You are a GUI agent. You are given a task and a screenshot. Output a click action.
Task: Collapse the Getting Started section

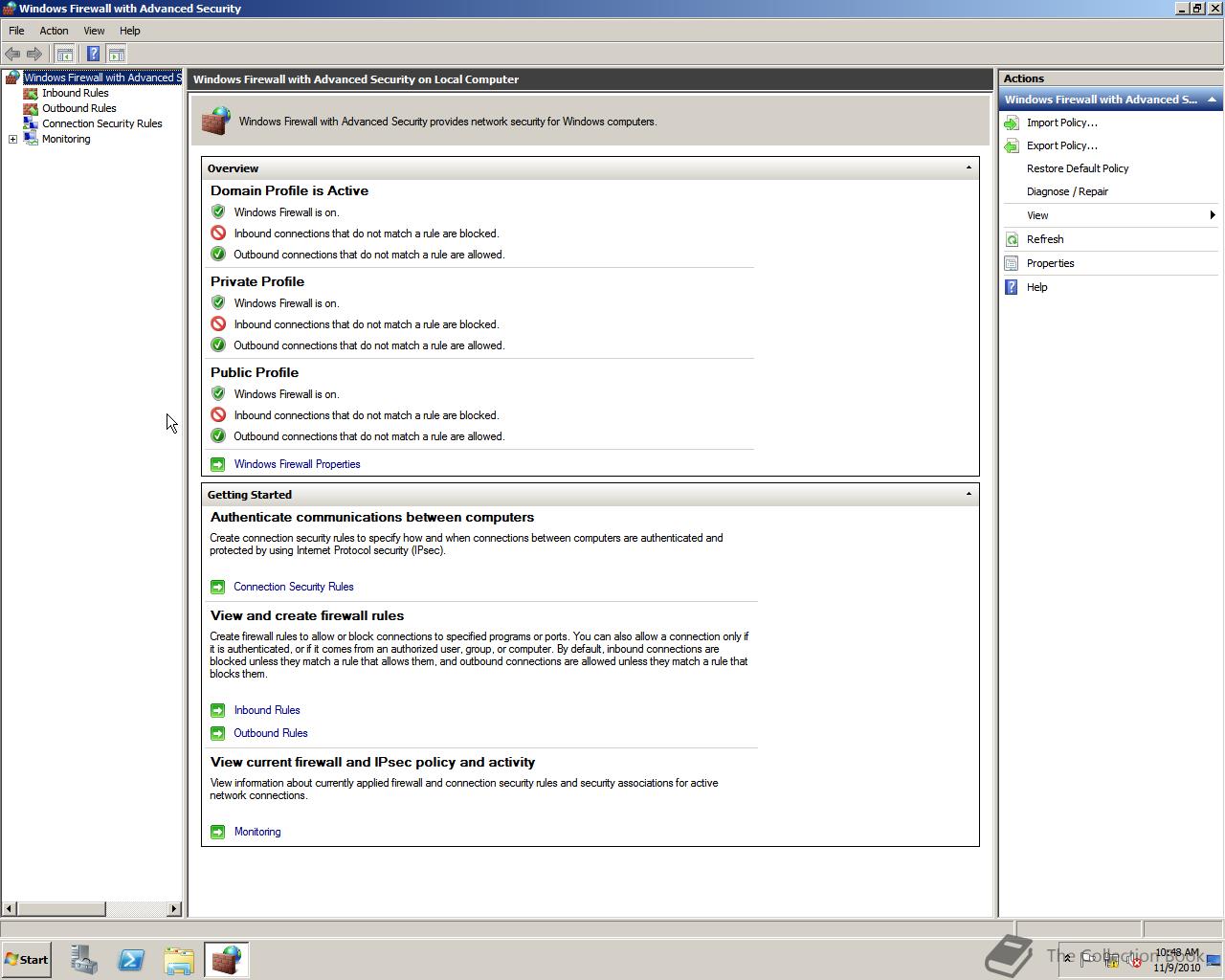coord(969,495)
